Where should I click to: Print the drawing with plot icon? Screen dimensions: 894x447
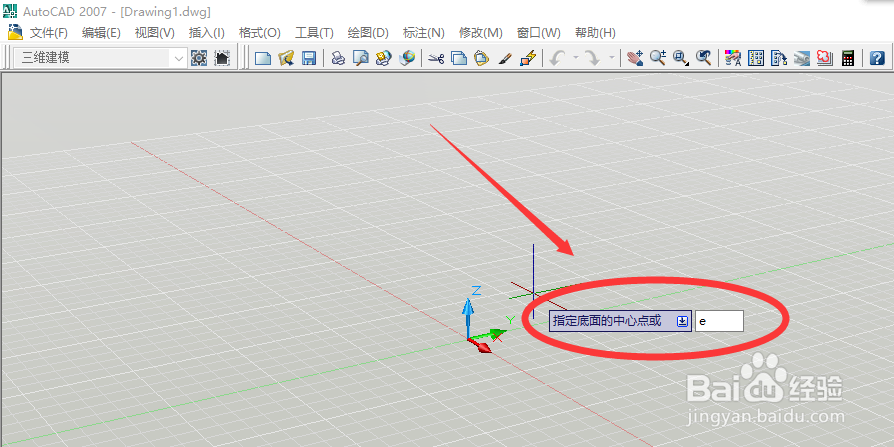click(x=338, y=58)
